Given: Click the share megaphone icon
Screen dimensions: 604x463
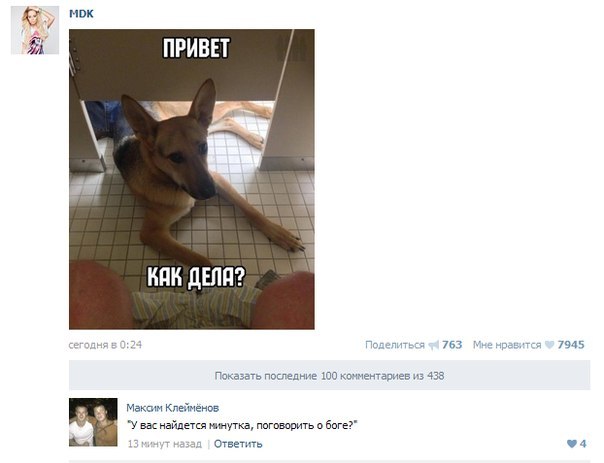Looking at the screenshot, I should (434, 345).
